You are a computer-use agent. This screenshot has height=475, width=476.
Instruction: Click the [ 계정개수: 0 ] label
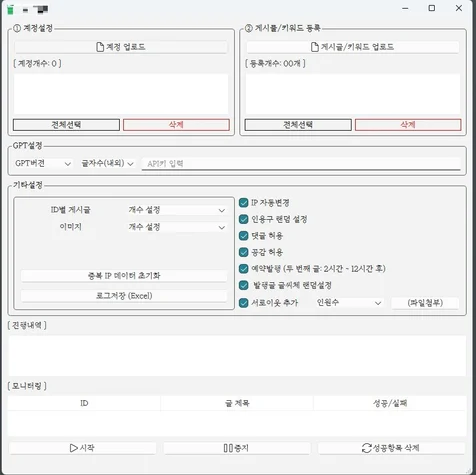(x=37, y=63)
